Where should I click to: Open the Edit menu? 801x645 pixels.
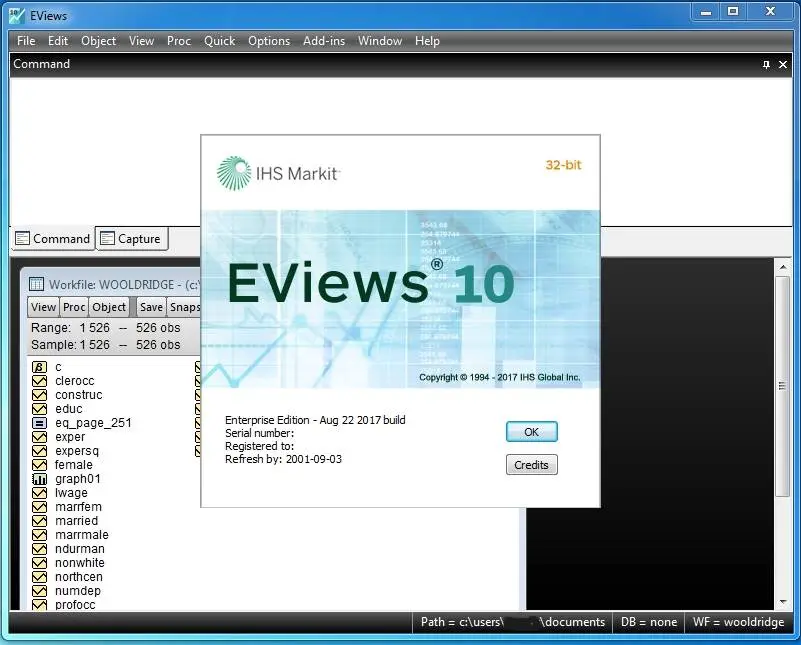pyautogui.click(x=58, y=41)
